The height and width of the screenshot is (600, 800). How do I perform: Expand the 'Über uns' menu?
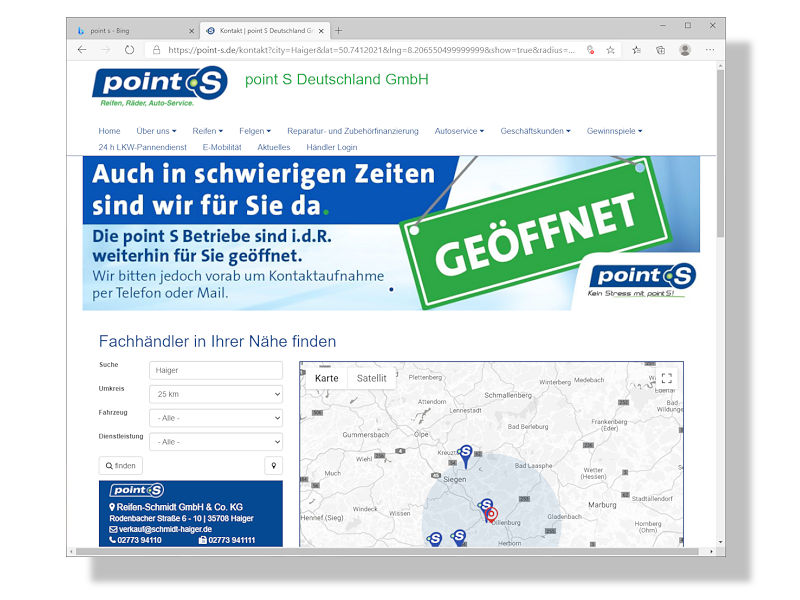156,131
